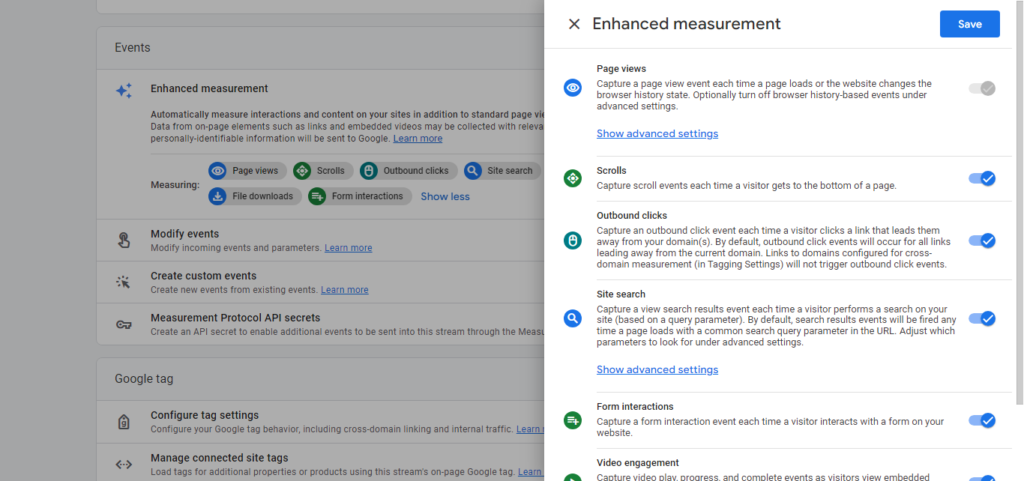Click the Page views measuring chip

tap(248, 171)
